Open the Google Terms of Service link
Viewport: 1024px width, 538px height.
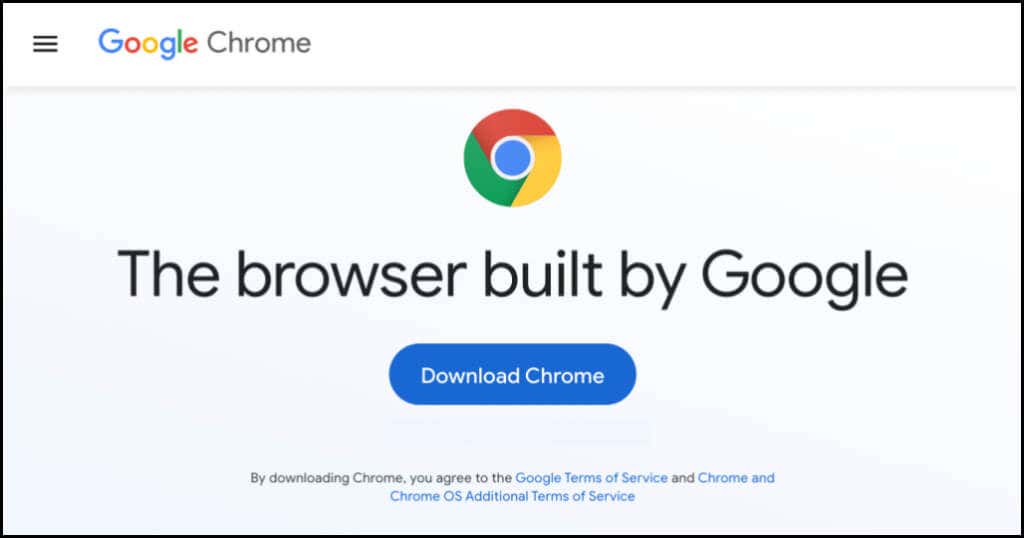tap(591, 478)
